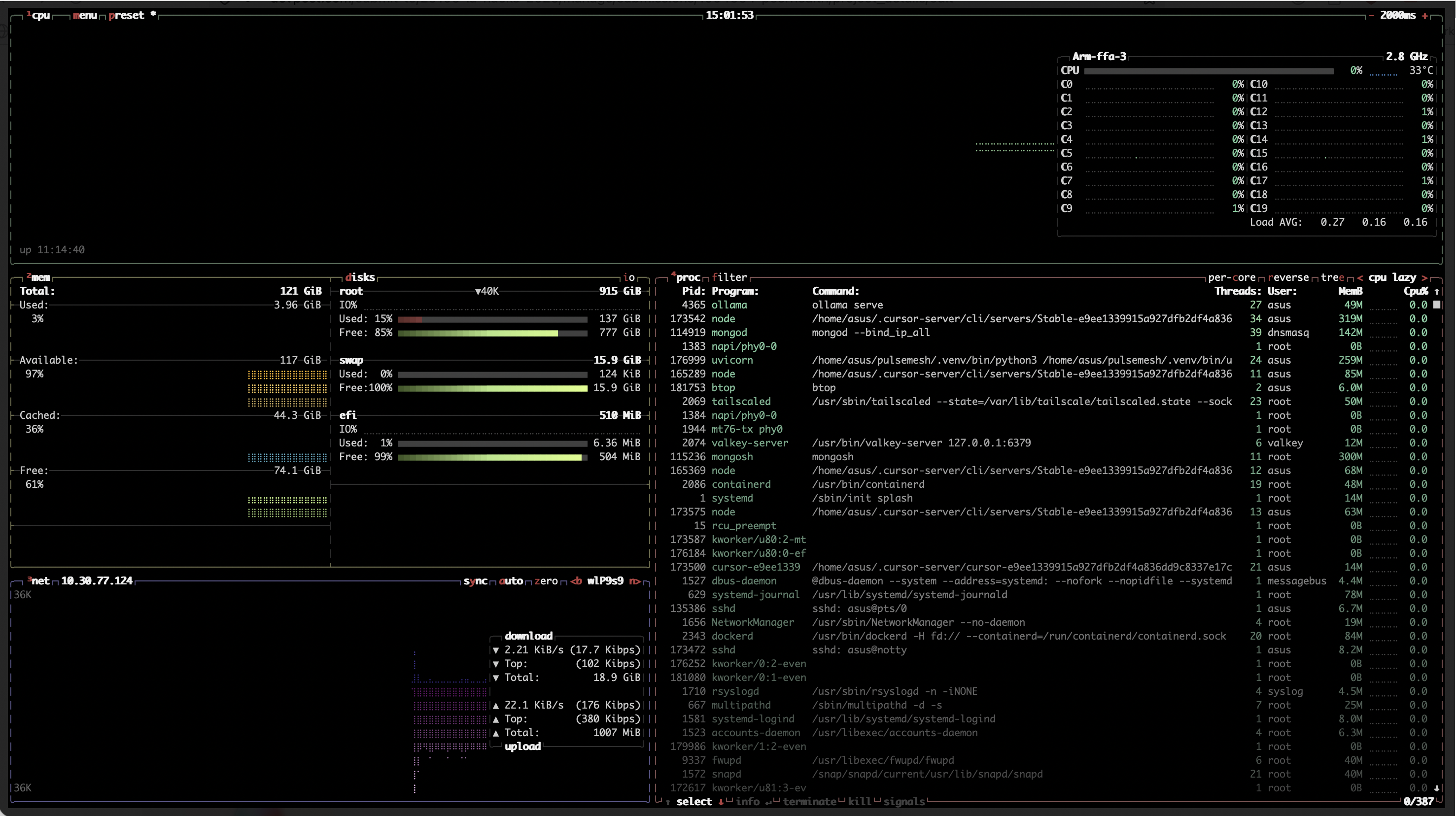The image size is (1456, 816).
Task: Toggle tree view of processes
Action: [1332, 277]
